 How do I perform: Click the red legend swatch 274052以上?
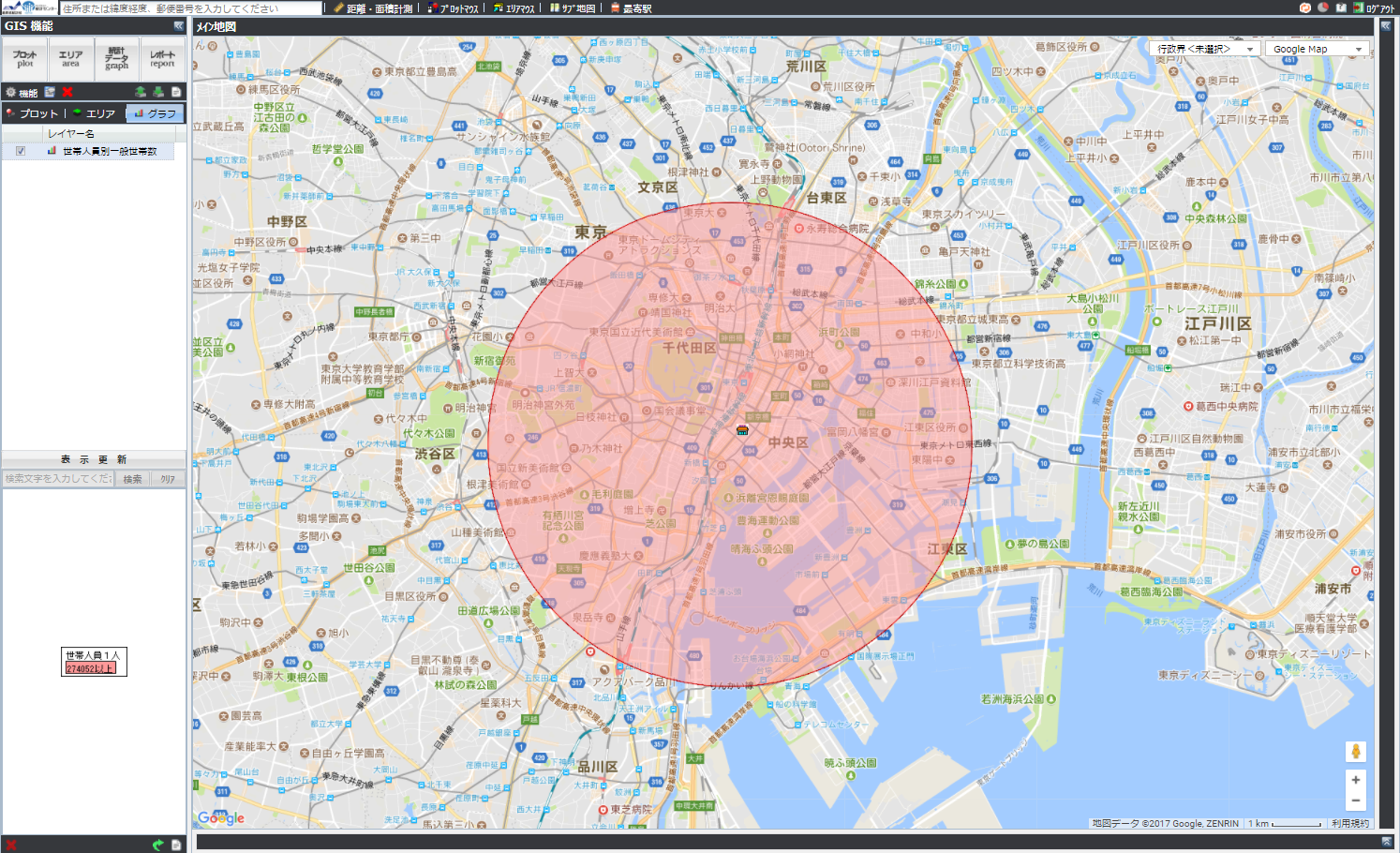point(90,668)
